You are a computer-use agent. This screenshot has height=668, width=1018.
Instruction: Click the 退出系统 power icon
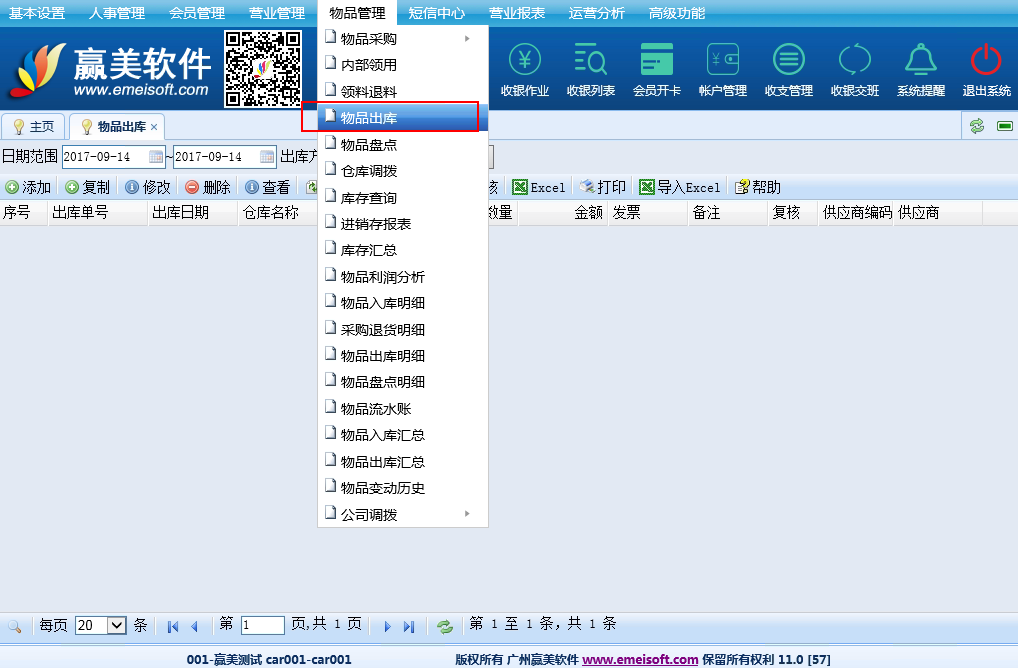tap(986, 62)
